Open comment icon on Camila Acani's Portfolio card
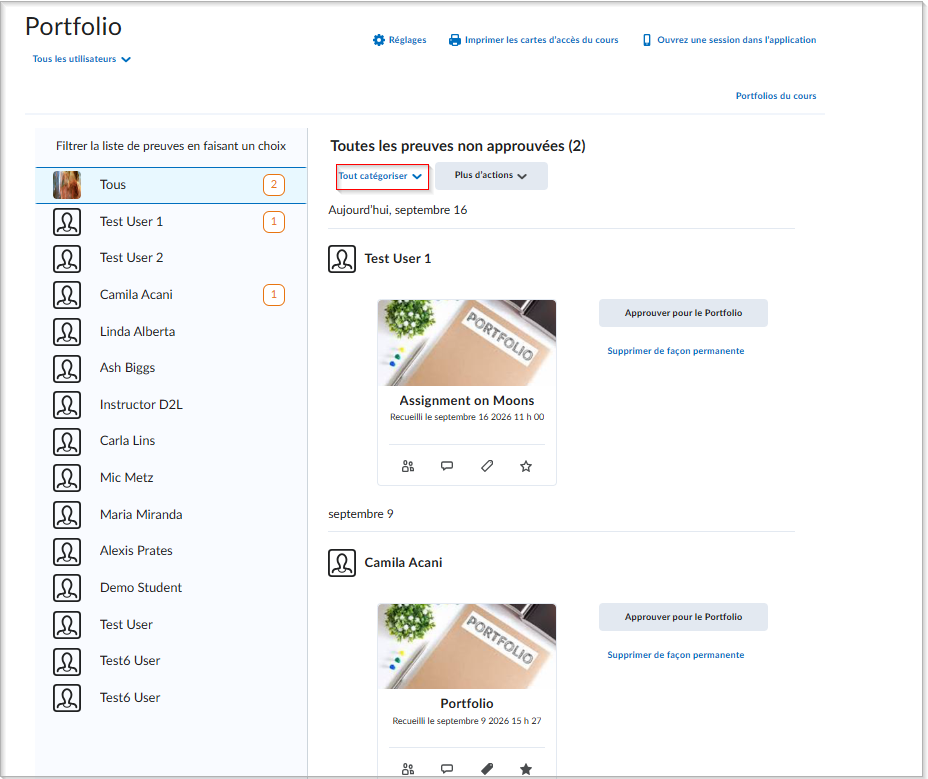928x779 pixels. [447, 769]
